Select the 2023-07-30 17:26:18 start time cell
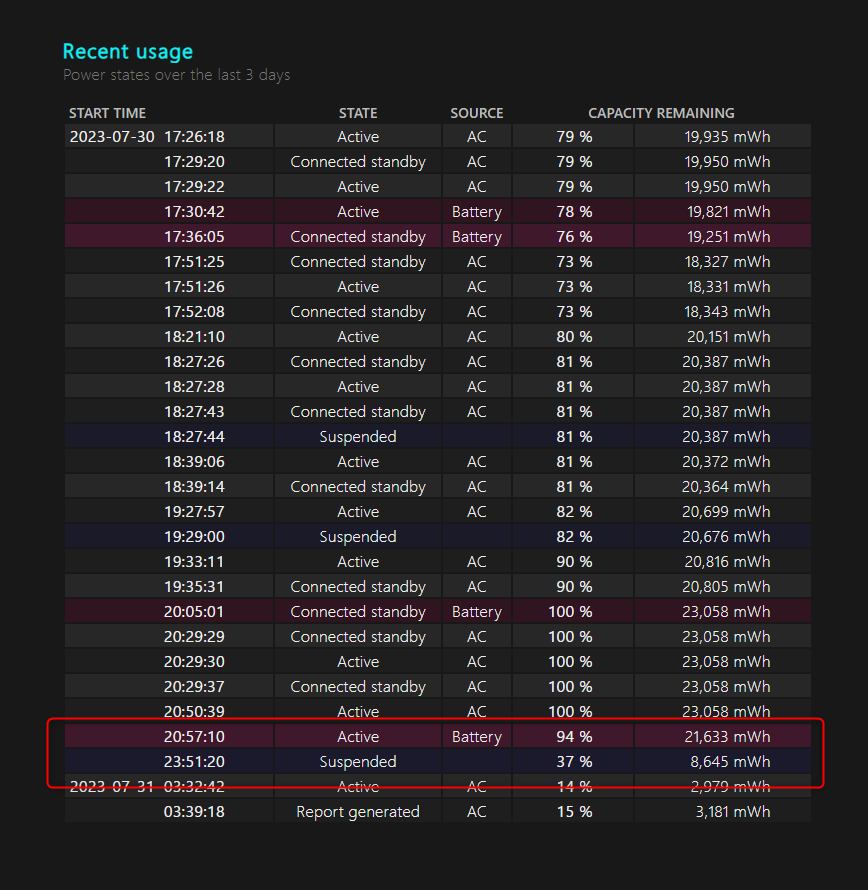The image size is (868, 890). click(147, 137)
